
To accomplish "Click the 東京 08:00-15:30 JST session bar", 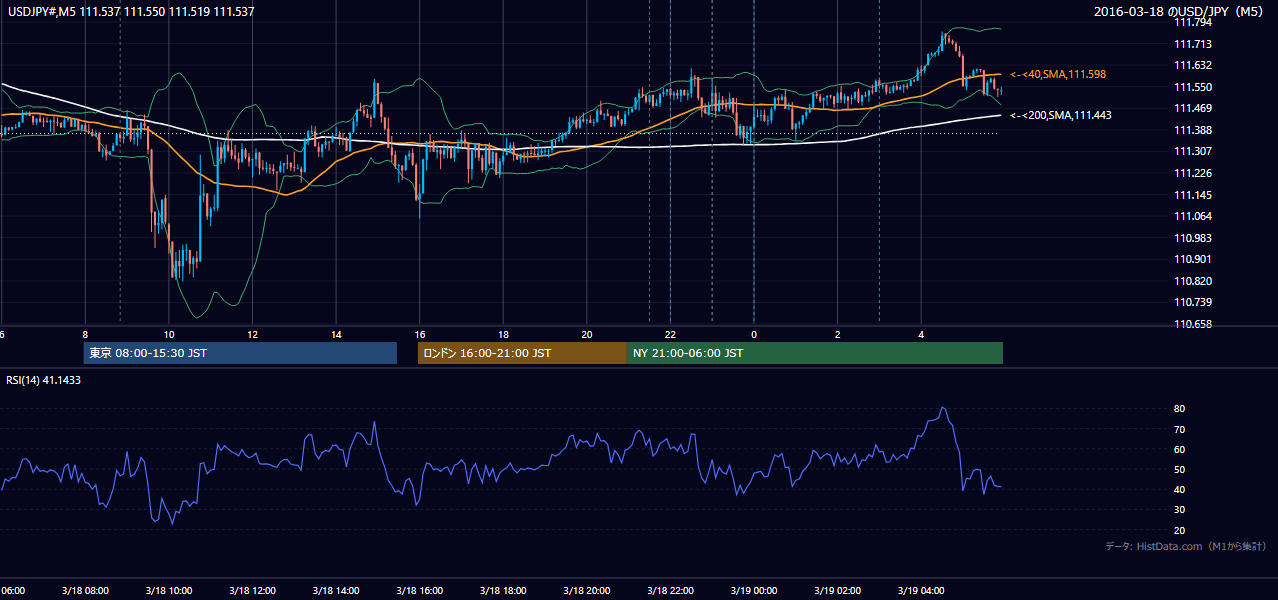I will (240, 353).
